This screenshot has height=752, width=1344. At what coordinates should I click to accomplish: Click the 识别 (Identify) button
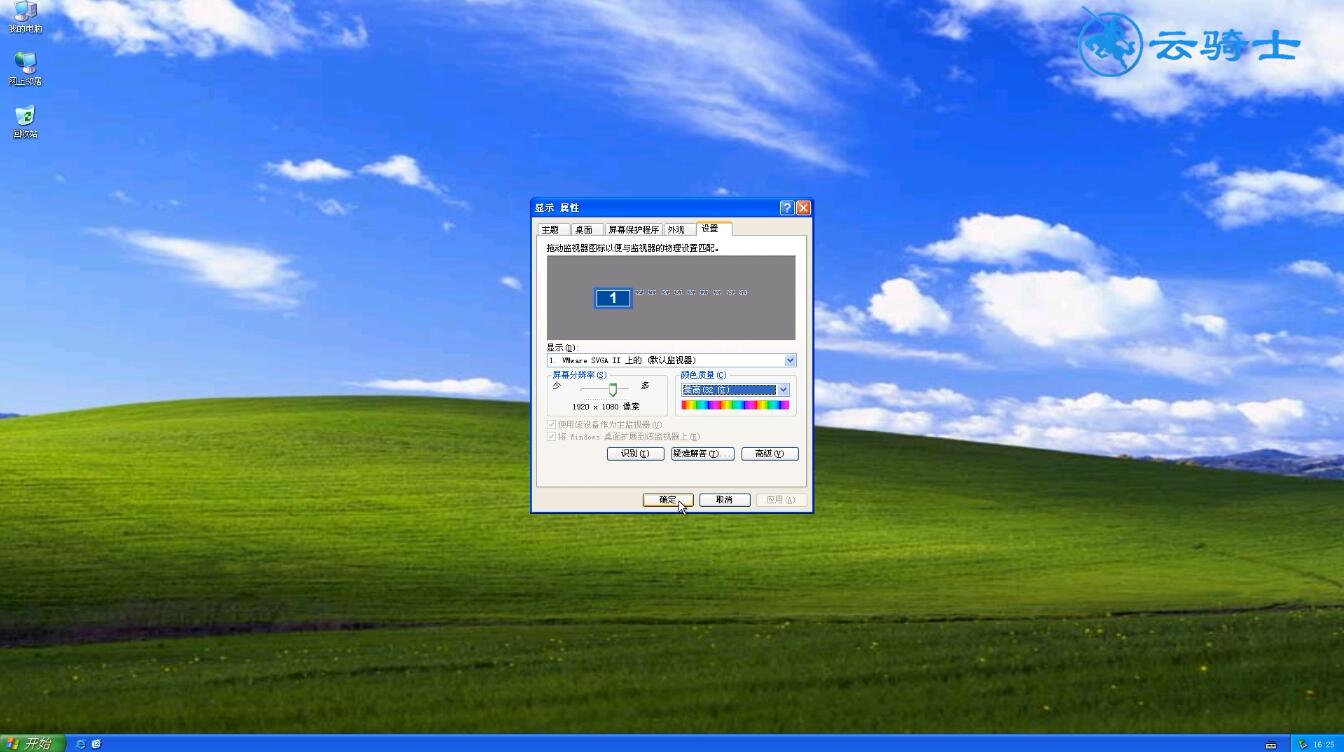pos(635,454)
